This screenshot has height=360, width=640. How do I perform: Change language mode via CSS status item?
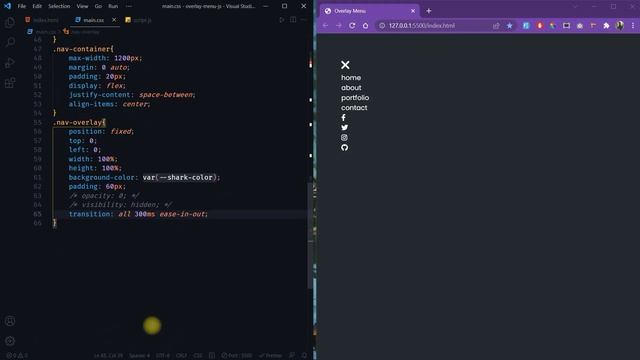tap(198, 356)
